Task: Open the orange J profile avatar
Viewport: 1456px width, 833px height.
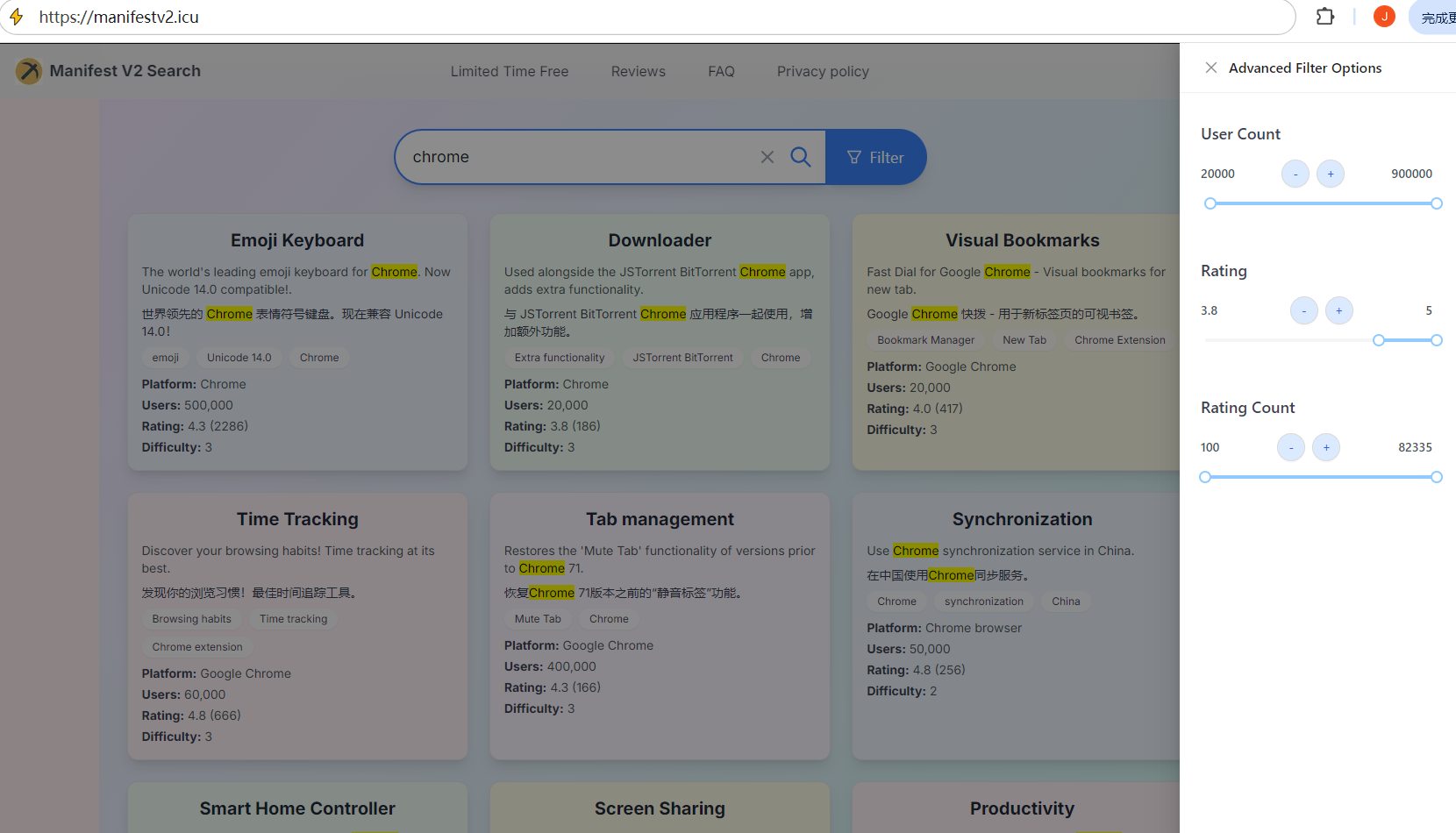Action: click(1384, 16)
